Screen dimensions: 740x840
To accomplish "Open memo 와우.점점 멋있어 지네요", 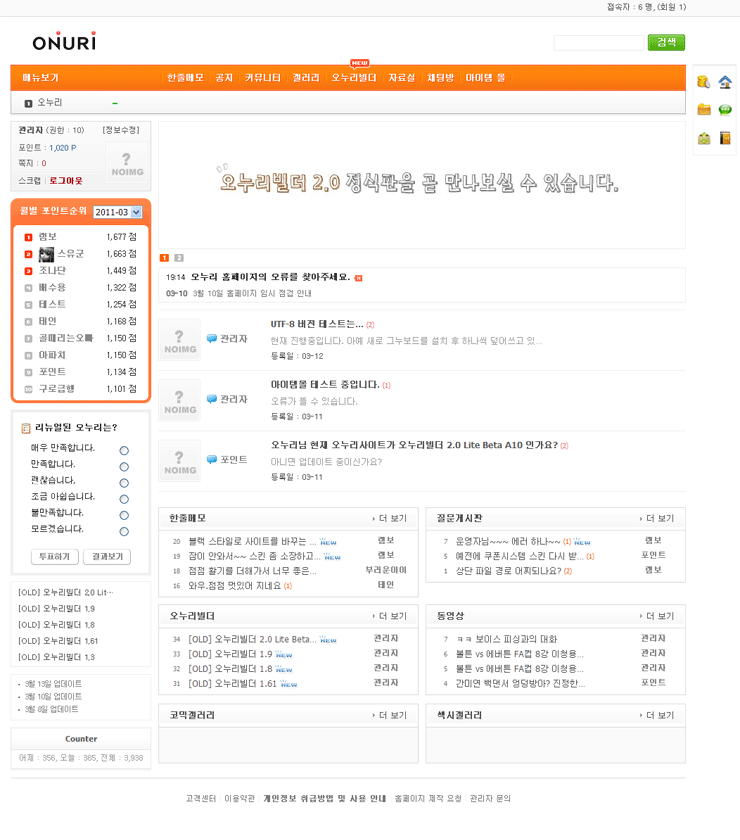I will 235,586.
